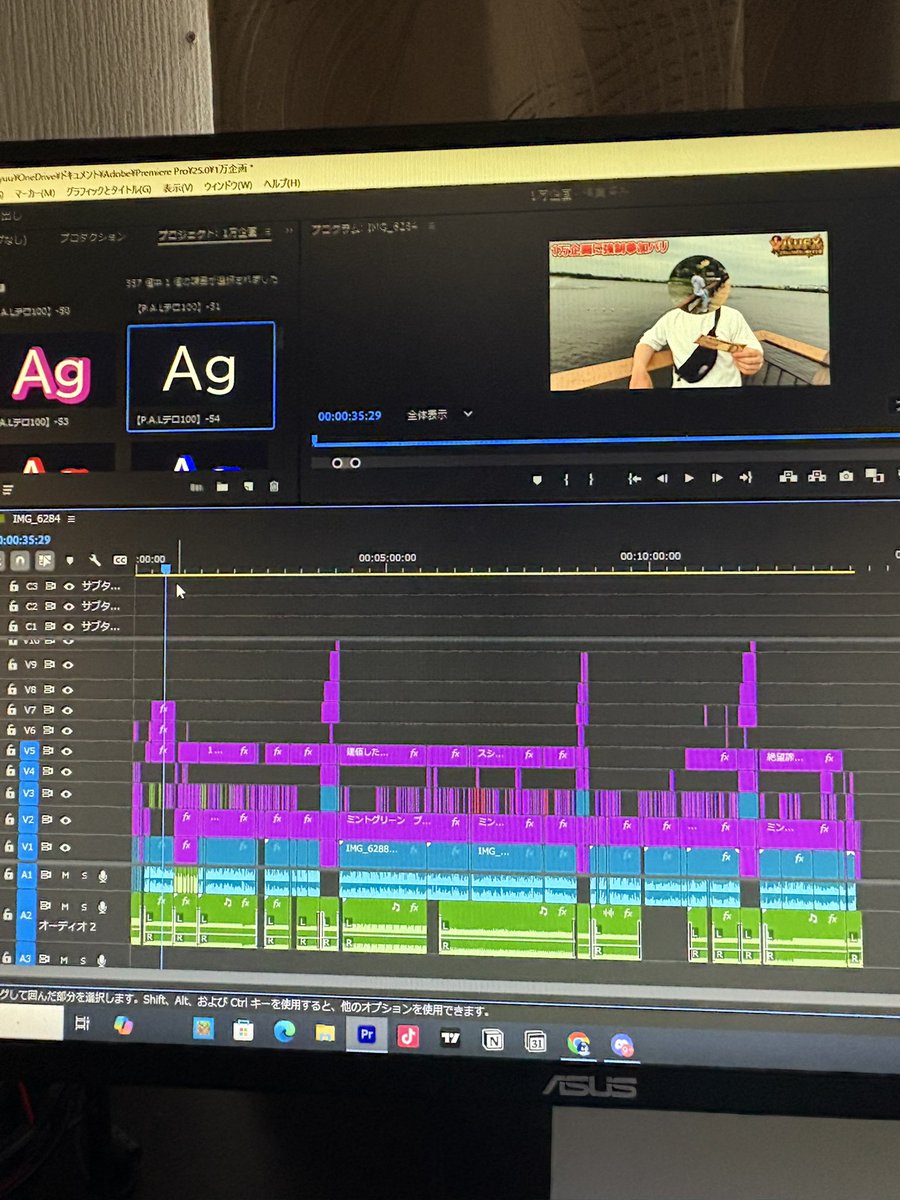Open 表示(V) menu
This screenshot has width=900, height=1200.
point(178,187)
